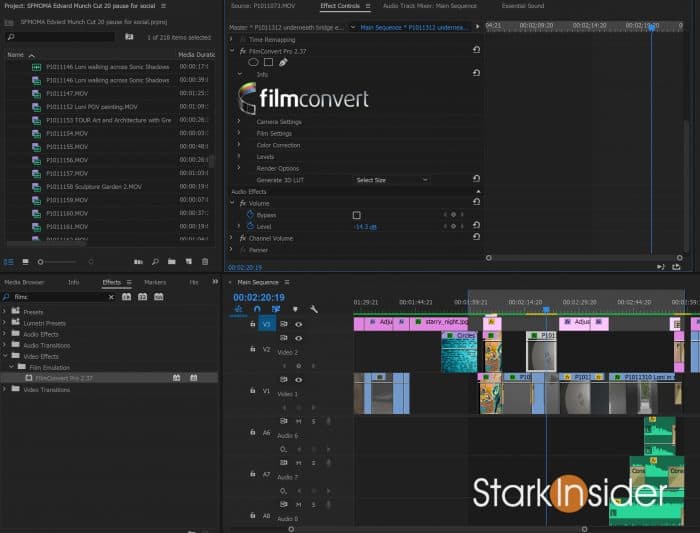Switch to the Essential Sound tab

point(521,6)
